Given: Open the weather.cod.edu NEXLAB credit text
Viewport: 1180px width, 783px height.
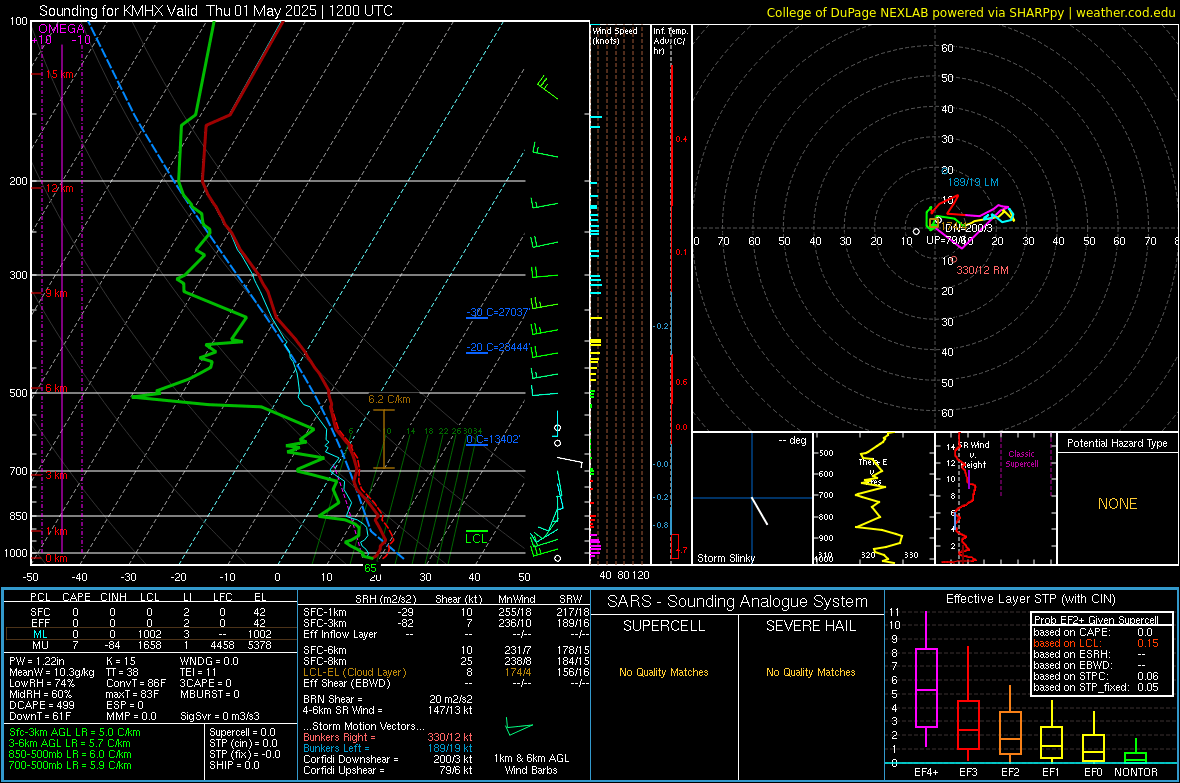Looking at the screenshot, I should pyautogui.click(x=970, y=12).
